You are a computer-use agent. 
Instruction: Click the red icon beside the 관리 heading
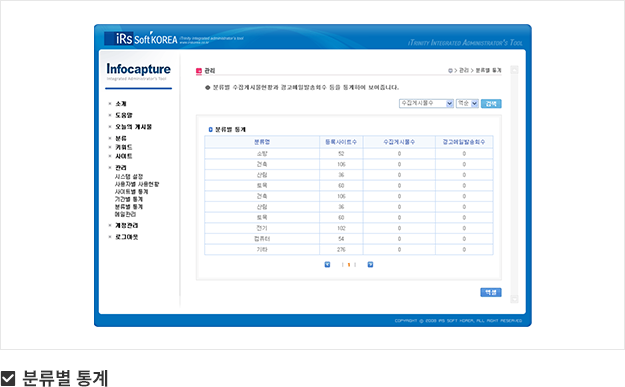click(x=199, y=71)
